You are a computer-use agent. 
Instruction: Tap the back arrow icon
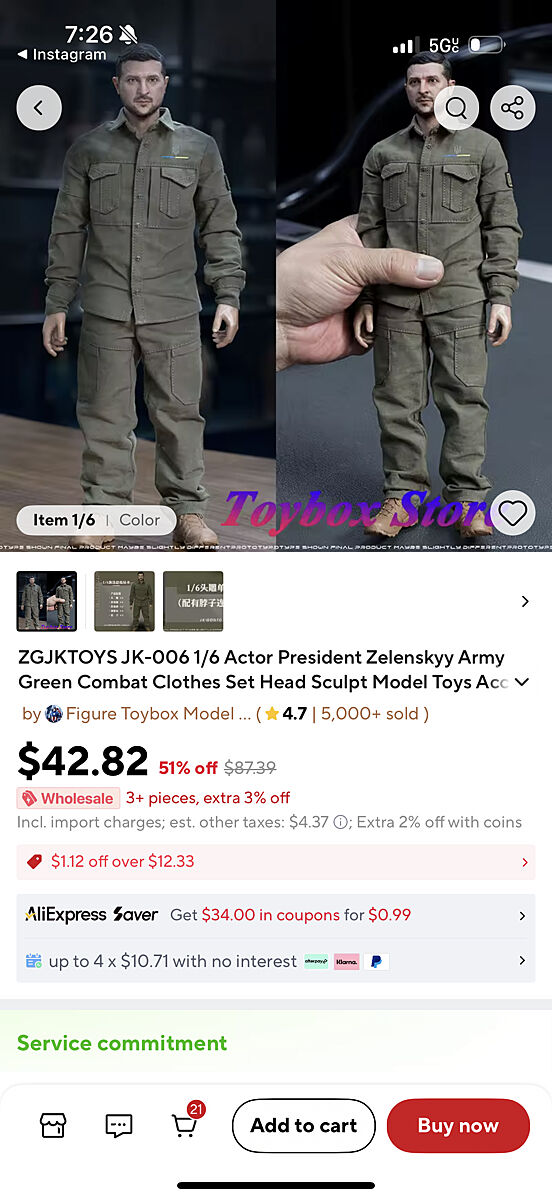(39, 108)
